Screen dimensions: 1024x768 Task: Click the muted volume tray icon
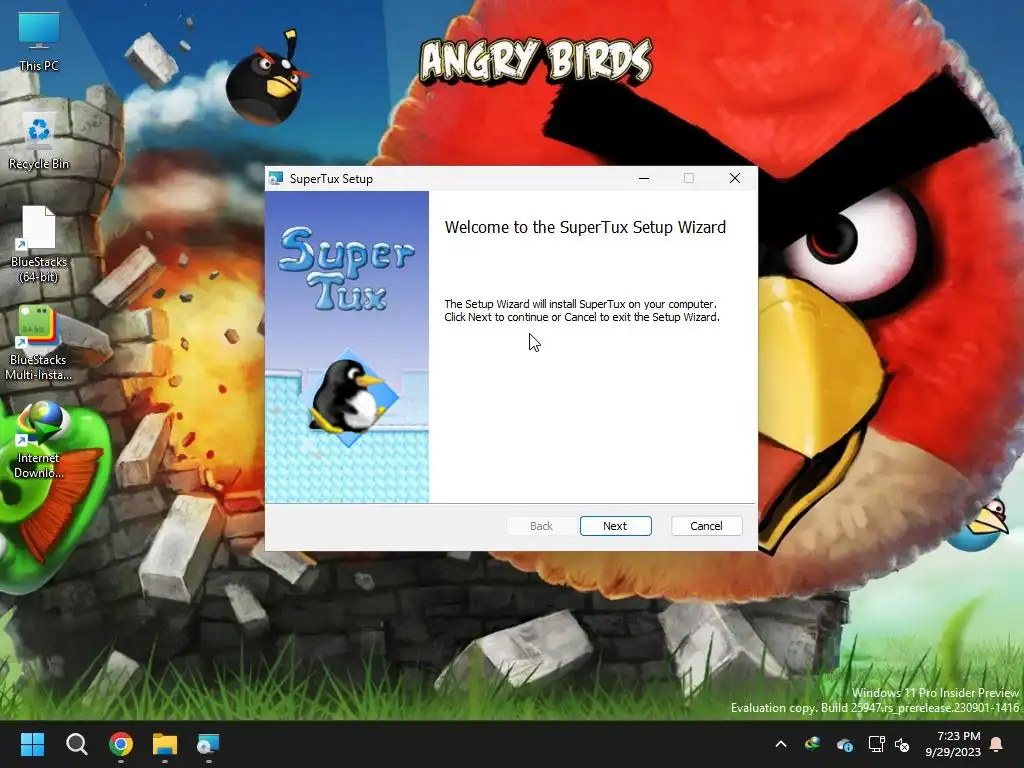coord(902,744)
